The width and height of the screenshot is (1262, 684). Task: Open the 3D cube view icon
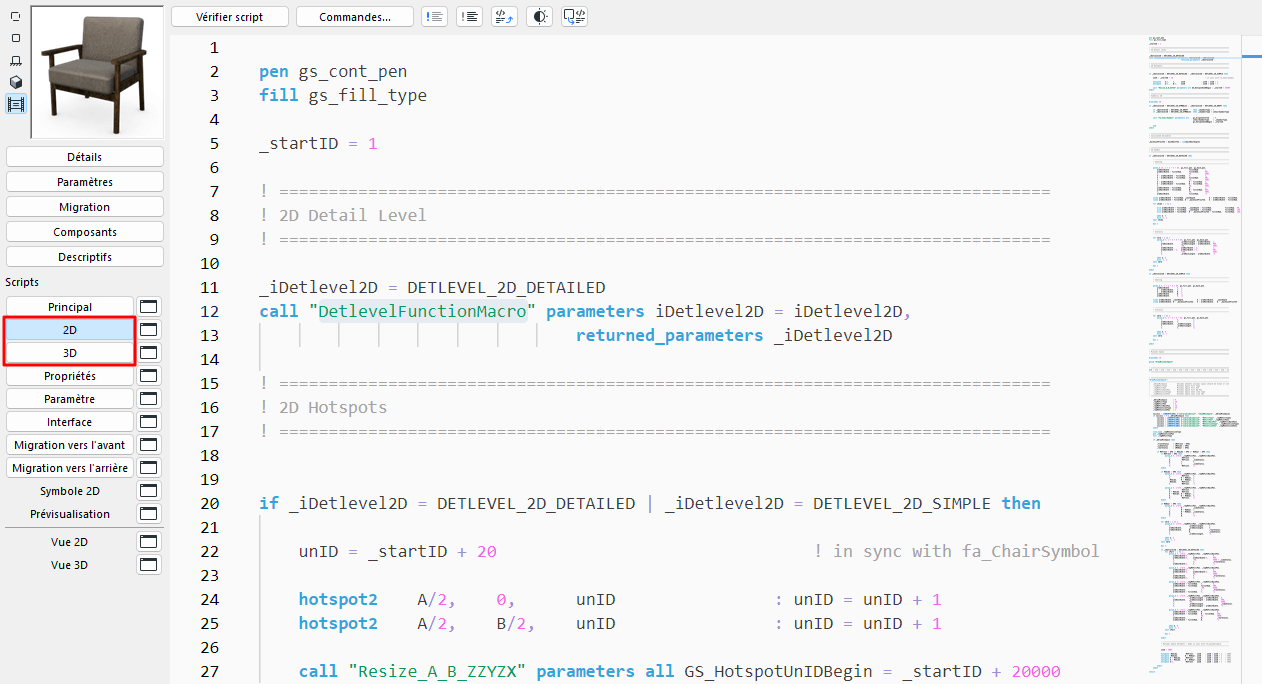click(x=15, y=81)
